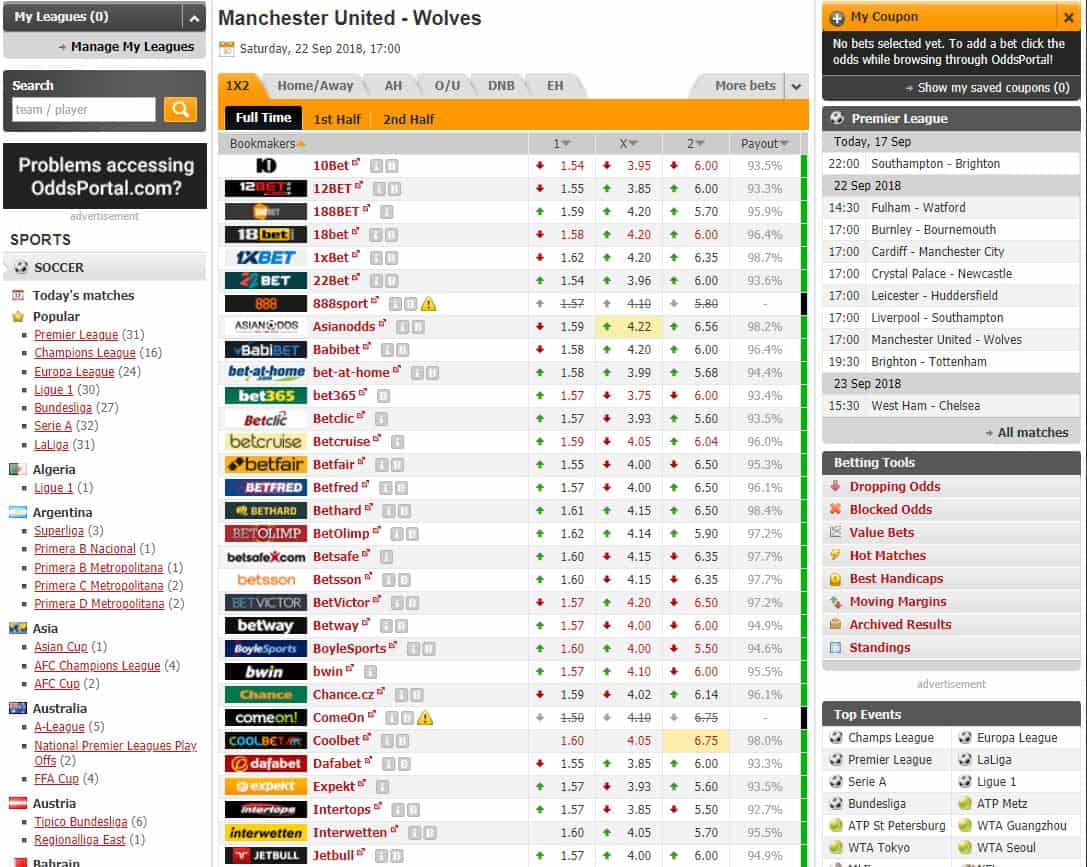Click the Dropping Odds arrow icon
This screenshot has height=867, width=1087.
pyautogui.click(x=835, y=487)
